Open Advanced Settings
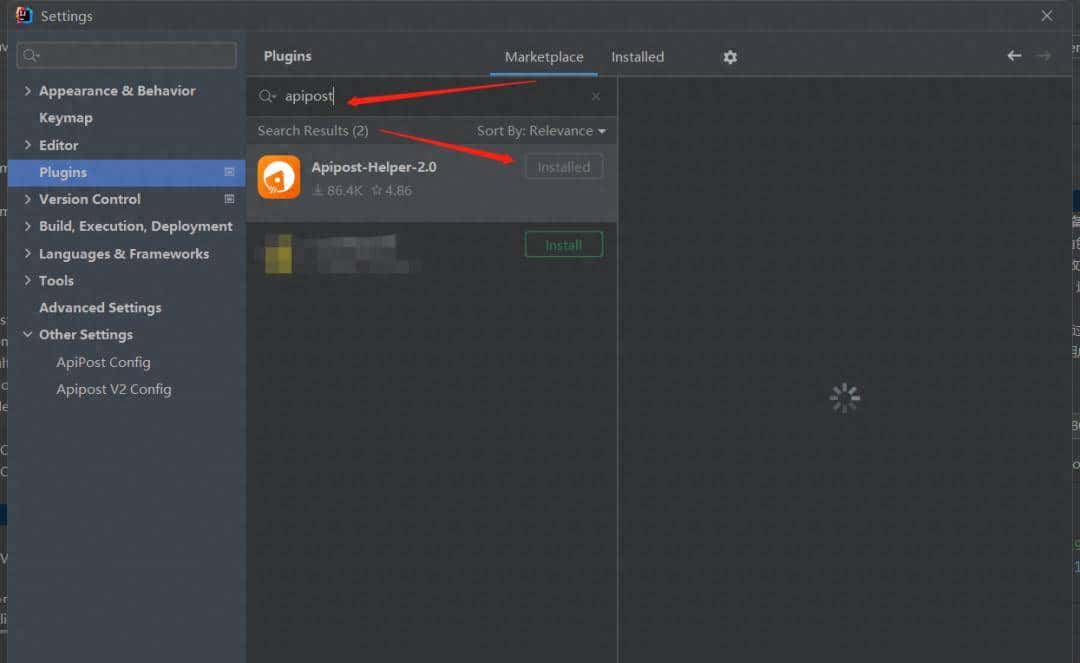 pyautogui.click(x=100, y=308)
